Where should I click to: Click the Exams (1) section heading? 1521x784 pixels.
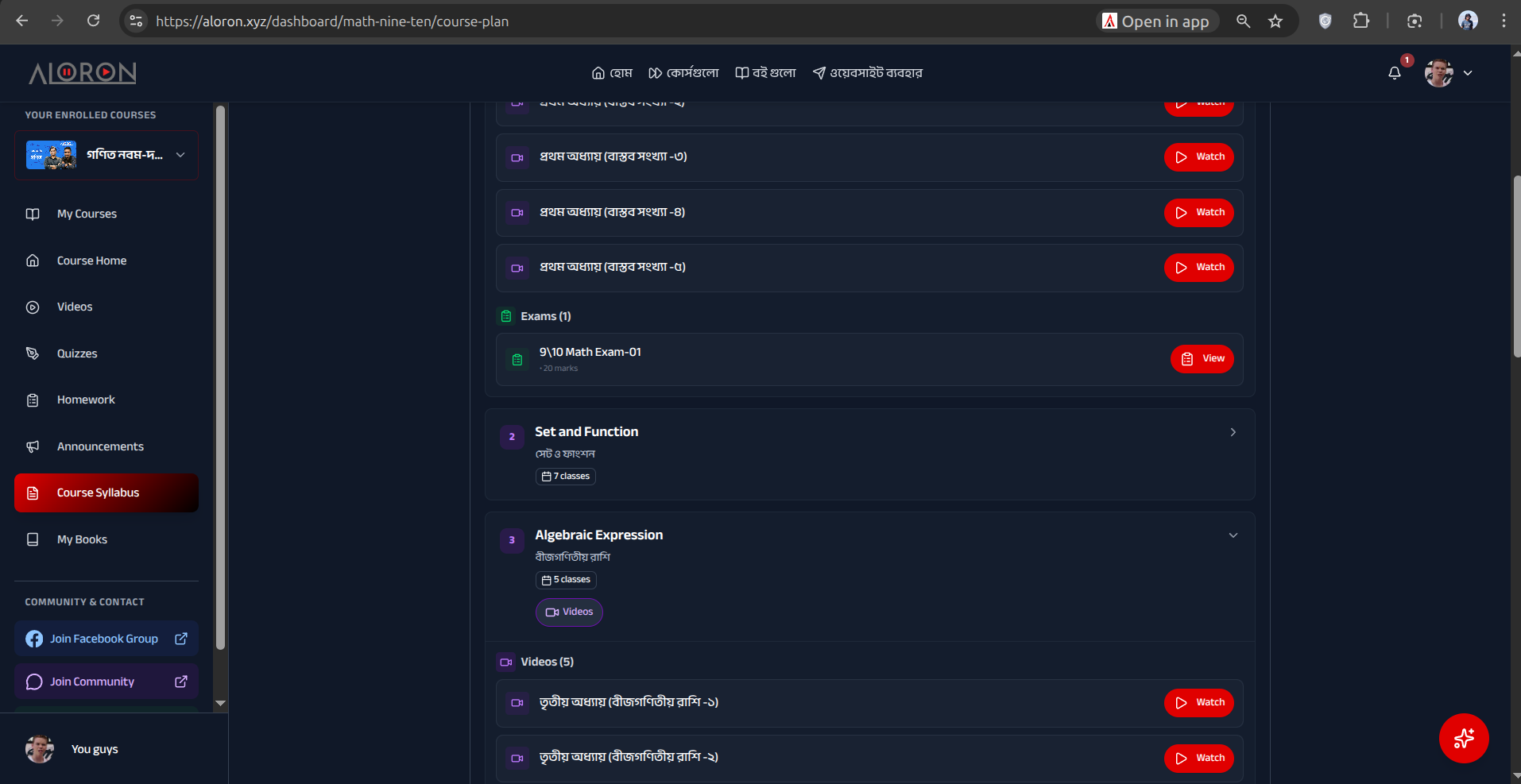point(546,316)
